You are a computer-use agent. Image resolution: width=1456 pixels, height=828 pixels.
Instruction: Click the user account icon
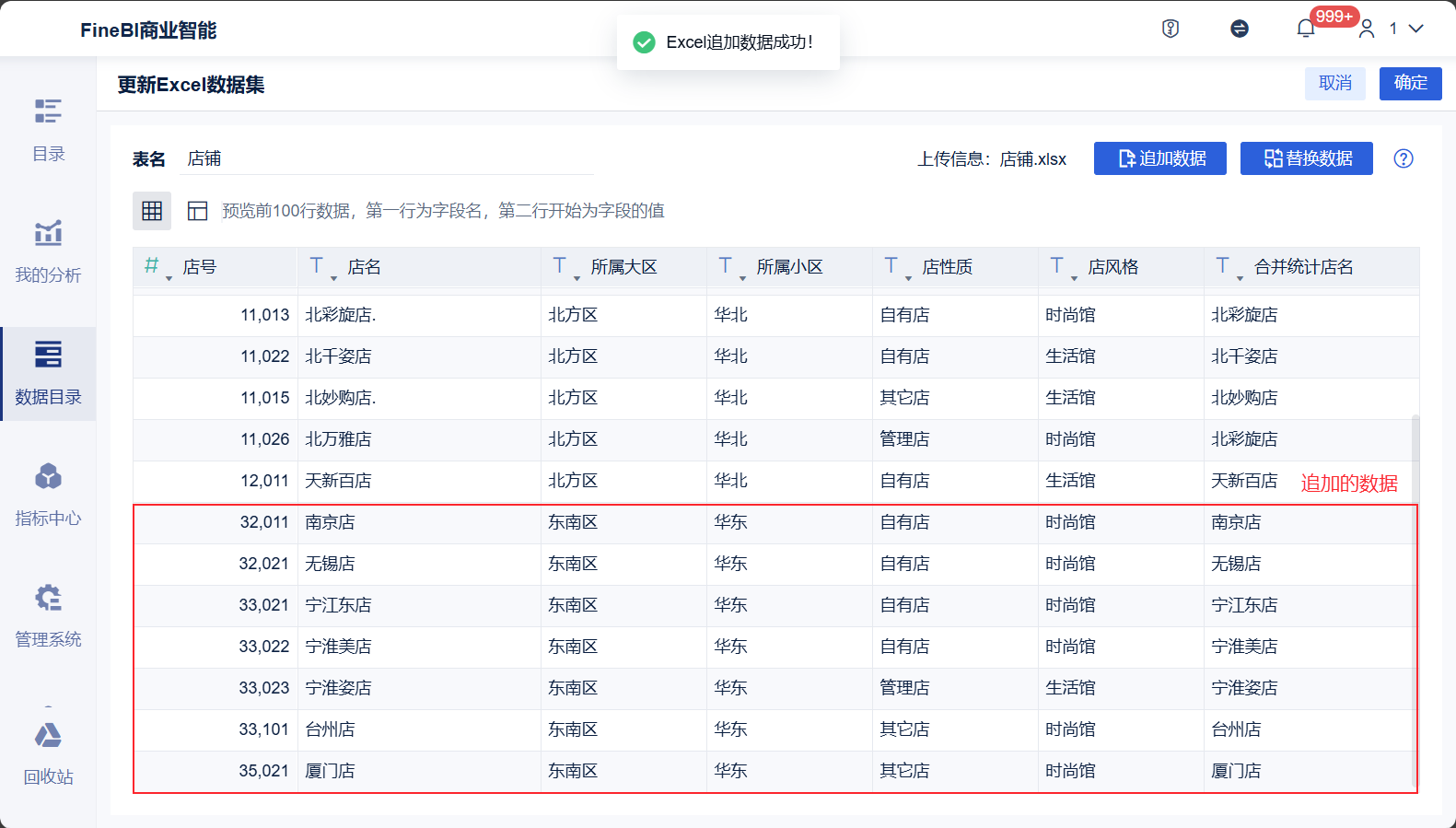tap(1367, 29)
